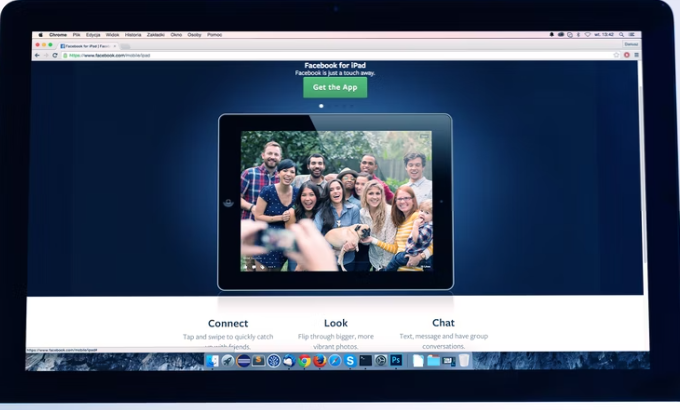The height and width of the screenshot is (410, 680).
Task: Launch Photoshop from the dock
Action: coord(396,361)
